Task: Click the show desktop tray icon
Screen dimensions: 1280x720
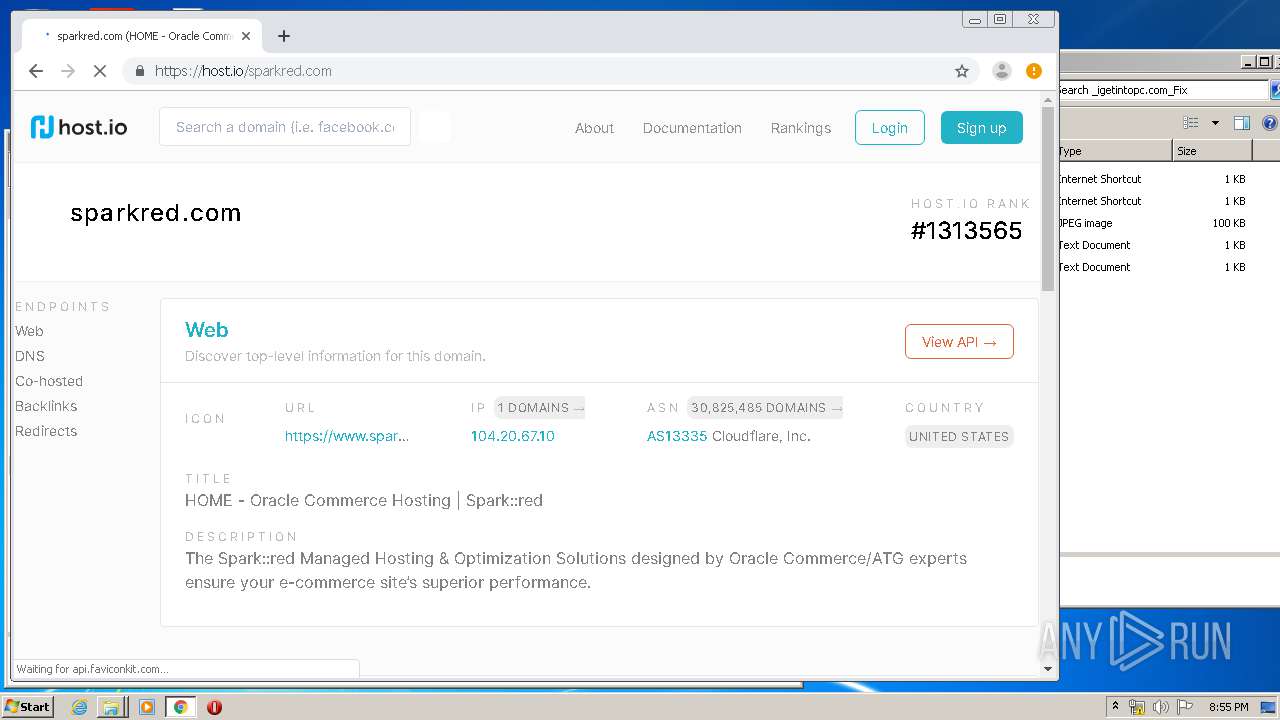Action: tap(1269, 707)
